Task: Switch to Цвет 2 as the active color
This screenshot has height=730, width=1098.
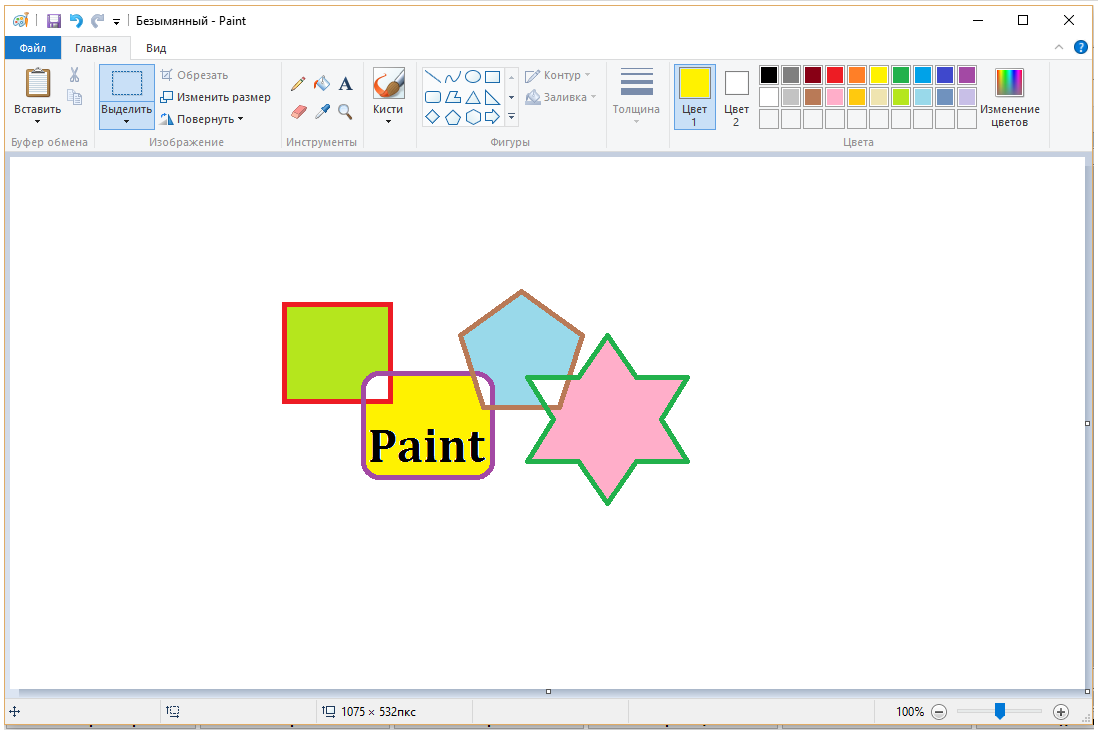Action: [736, 97]
